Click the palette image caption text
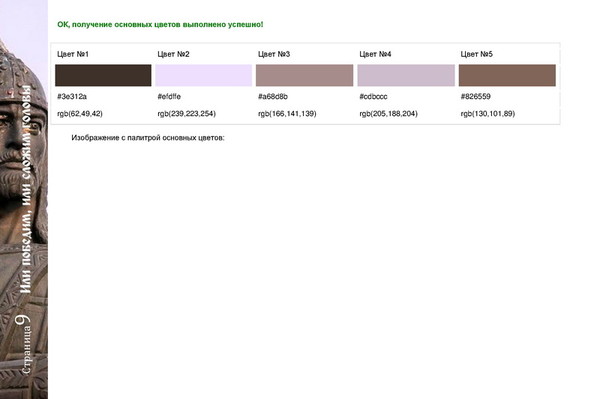Viewport: 600px width, 399px height. point(148,138)
